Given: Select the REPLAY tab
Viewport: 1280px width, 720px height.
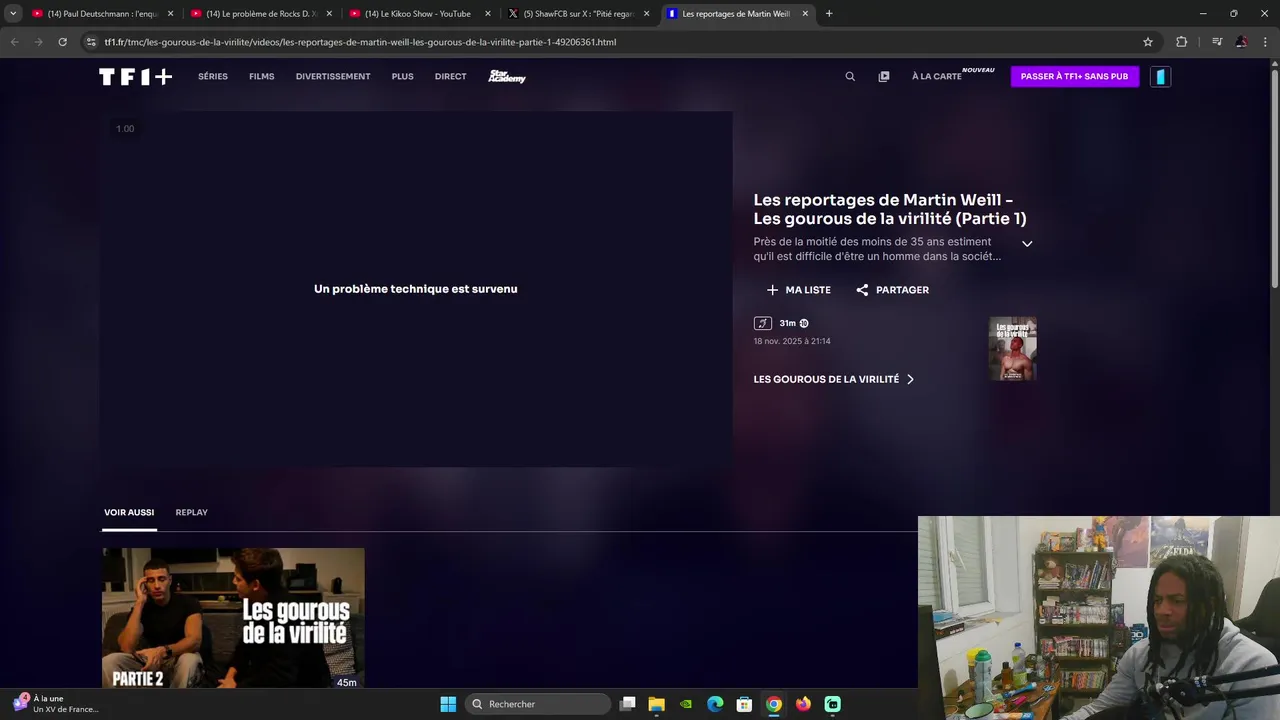Looking at the screenshot, I should 192,512.
